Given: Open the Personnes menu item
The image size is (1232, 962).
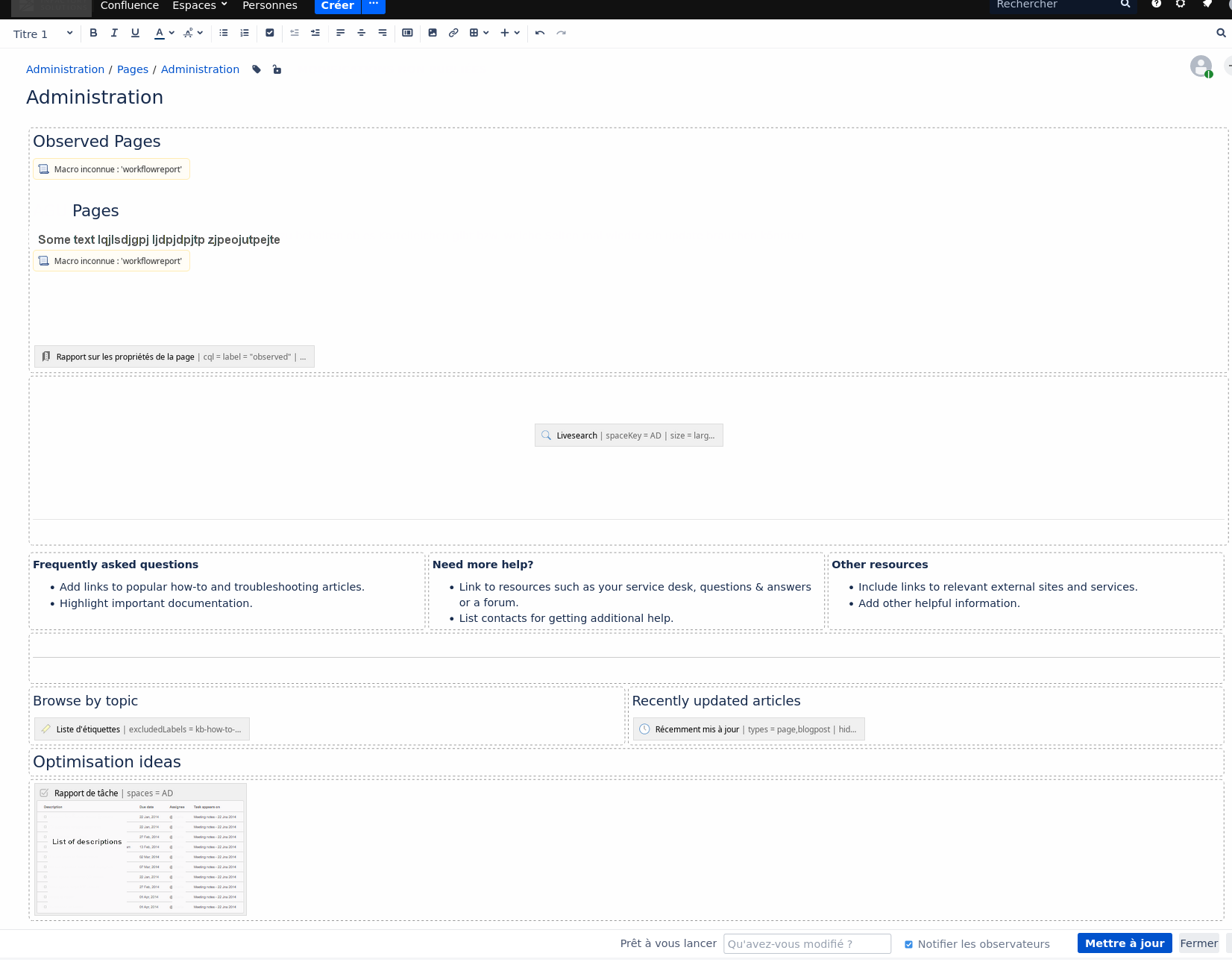Looking at the screenshot, I should 269,6.
